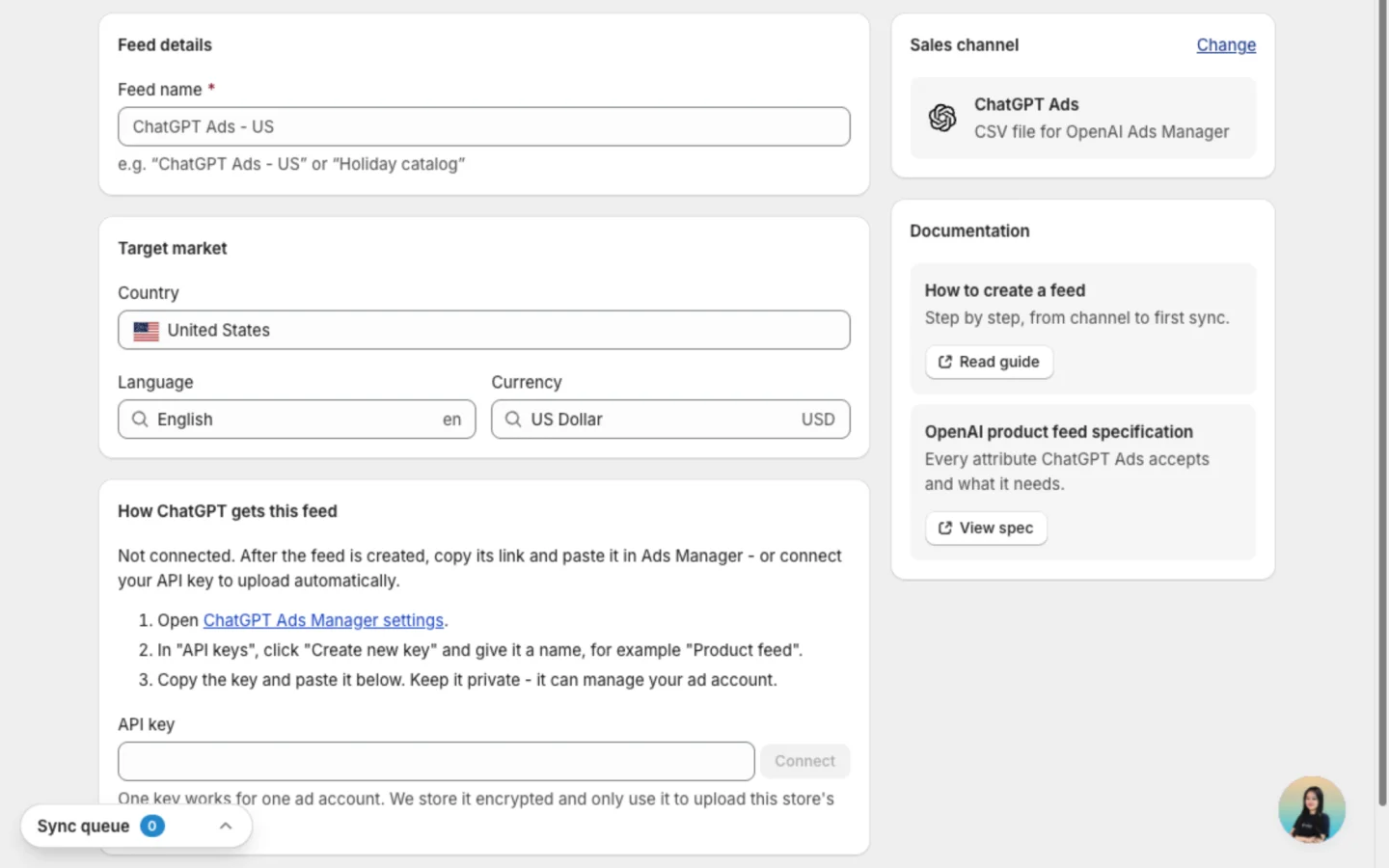Click the 'CSV file for OpenAI Ads Manager' text
Viewport: 1389px width, 868px height.
click(x=1102, y=132)
